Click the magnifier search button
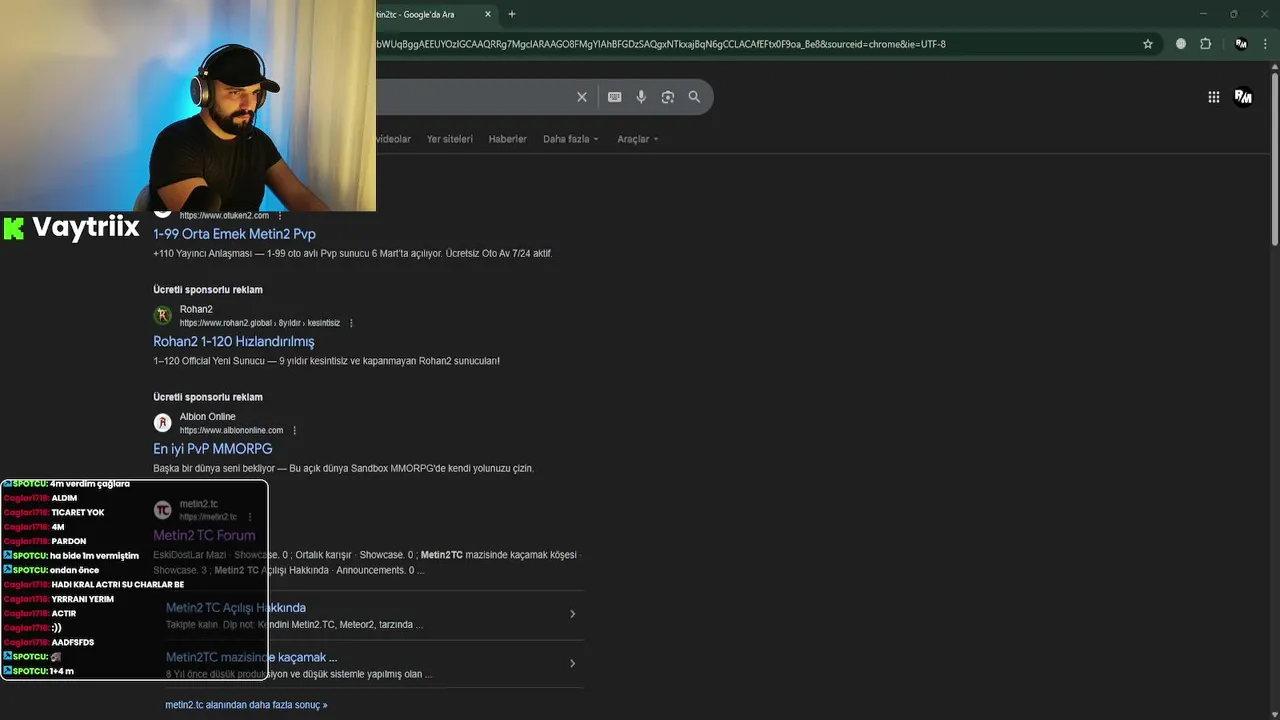This screenshot has height=720, width=1280. [x=694, y=97]
